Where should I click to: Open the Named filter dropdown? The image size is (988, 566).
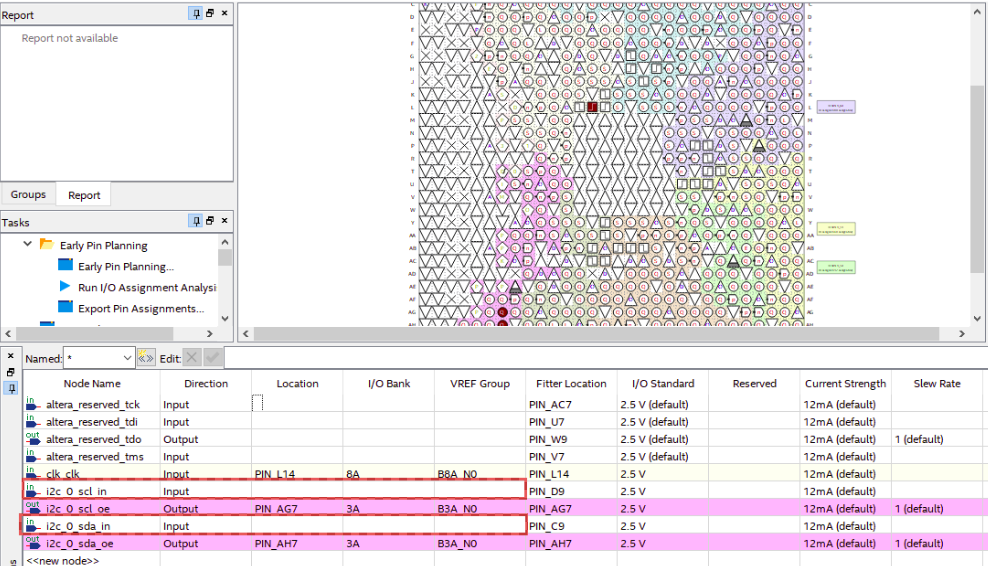(126, 357)
